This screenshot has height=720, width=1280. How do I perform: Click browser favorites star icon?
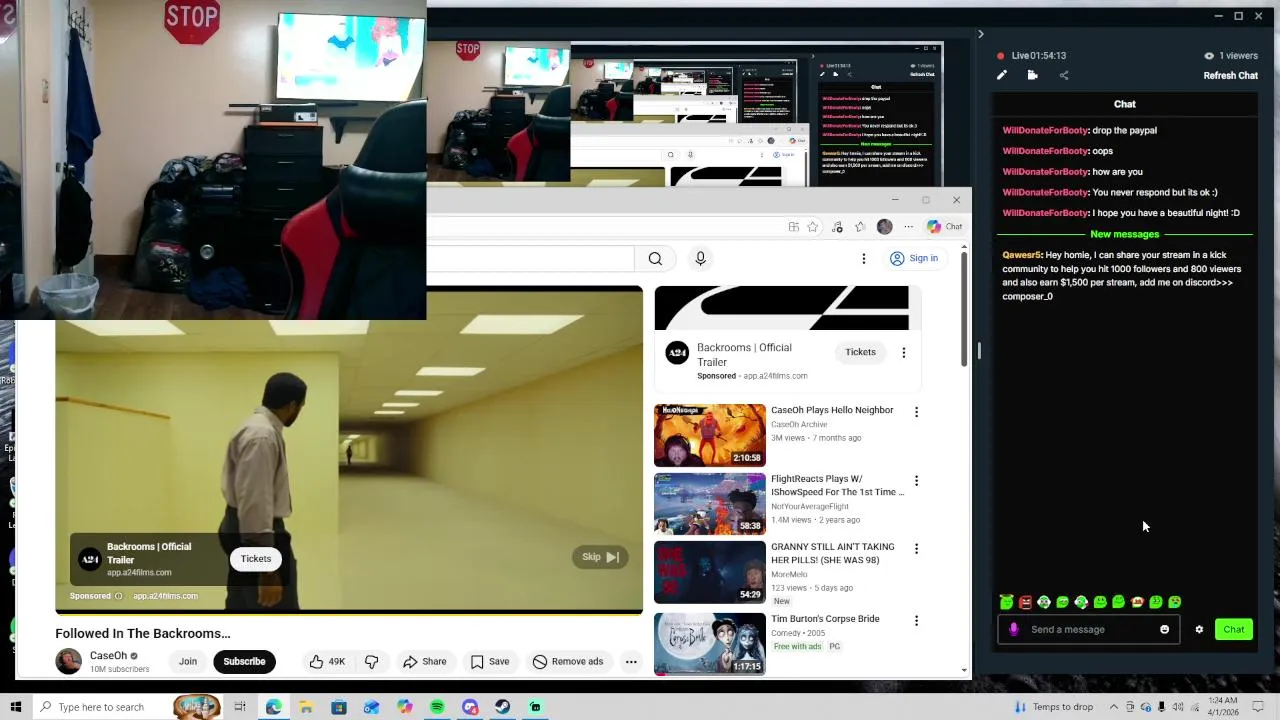coord(812,227)
